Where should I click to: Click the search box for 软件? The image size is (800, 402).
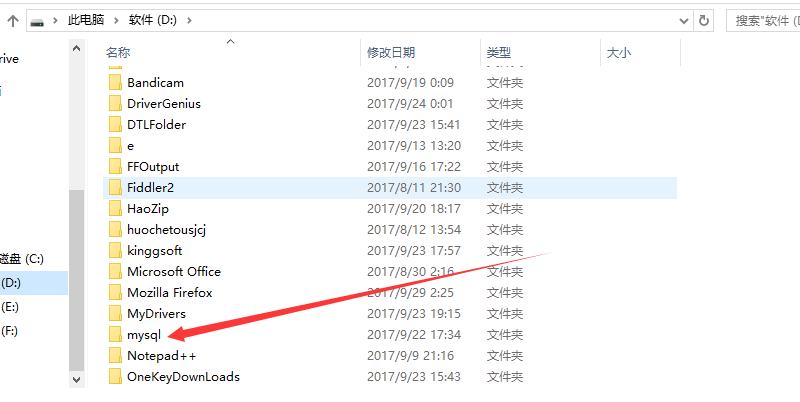click(x=763, y=20)
